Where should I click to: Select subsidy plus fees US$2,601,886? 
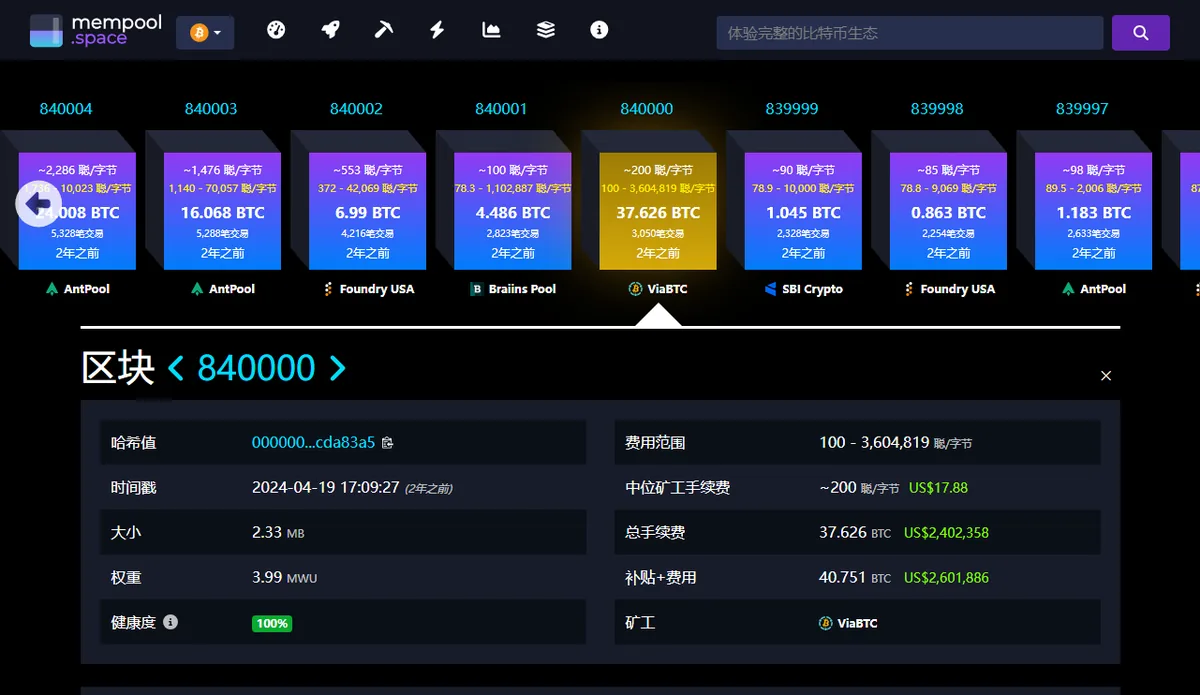coord(946,578)
